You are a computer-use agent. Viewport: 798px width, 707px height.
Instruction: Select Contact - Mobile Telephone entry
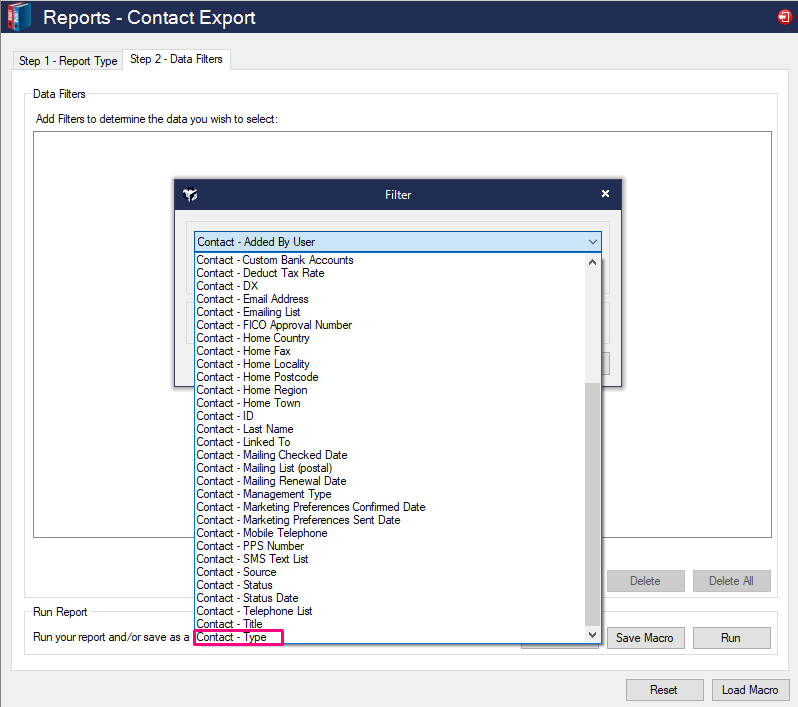click(x=261, y=533)
